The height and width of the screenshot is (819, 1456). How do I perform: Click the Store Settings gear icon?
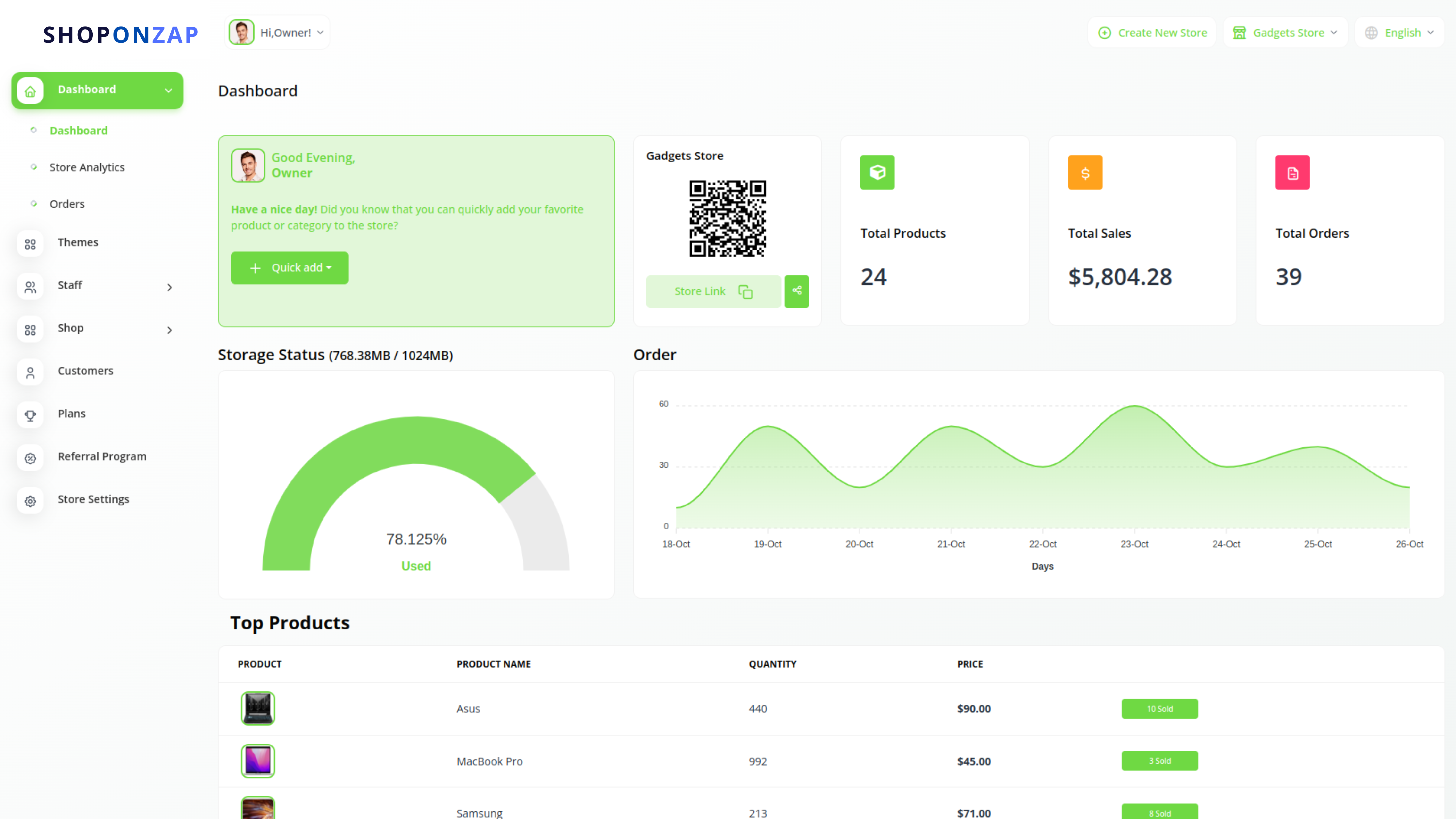point(30,501)
